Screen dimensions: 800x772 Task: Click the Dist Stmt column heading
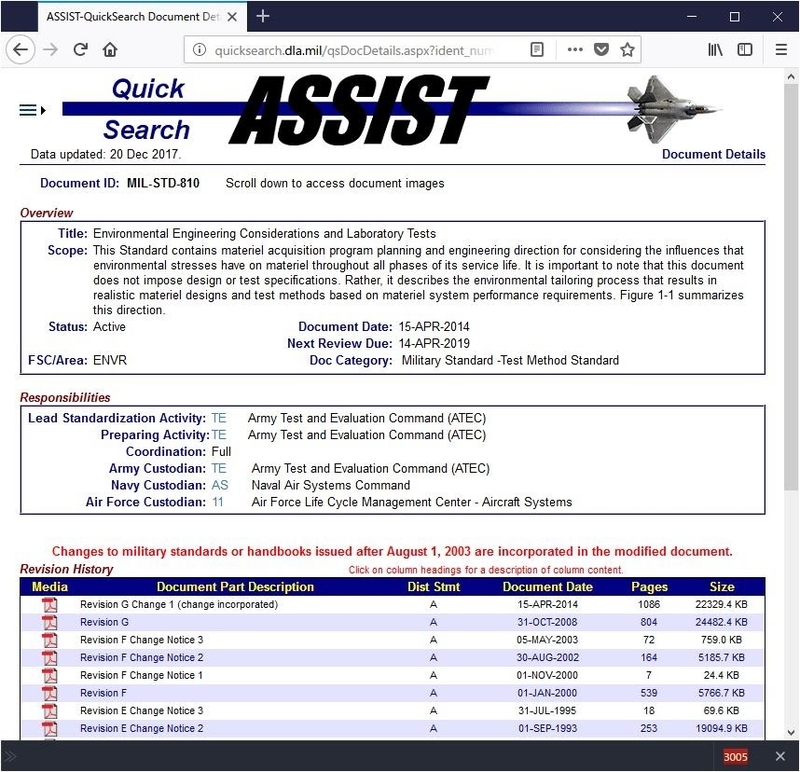coord(434,587)
